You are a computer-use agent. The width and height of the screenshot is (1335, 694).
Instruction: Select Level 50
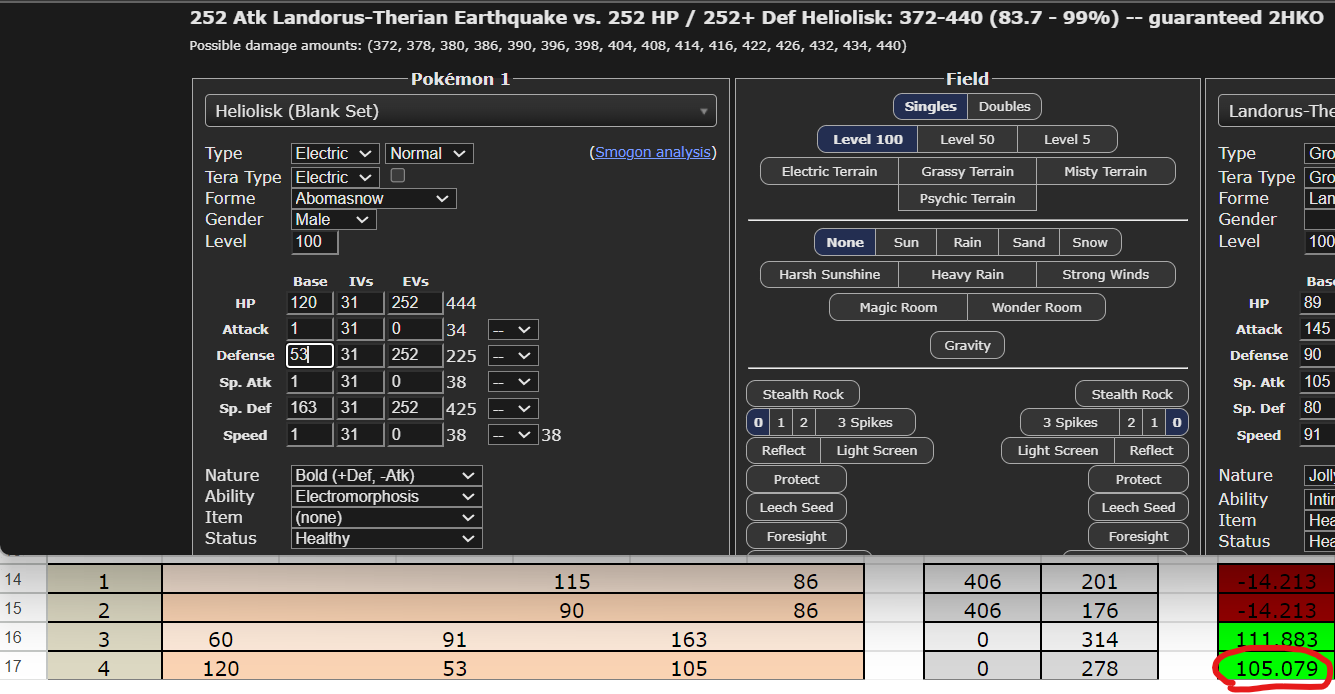pos(967,139)
